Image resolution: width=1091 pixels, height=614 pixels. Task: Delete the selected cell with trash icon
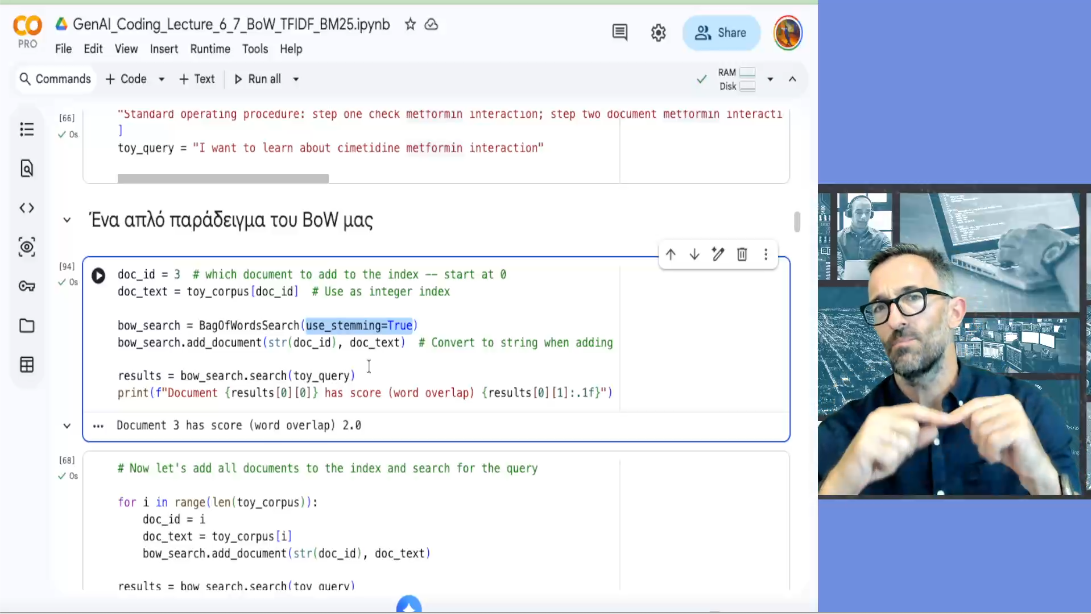(742, 254)
